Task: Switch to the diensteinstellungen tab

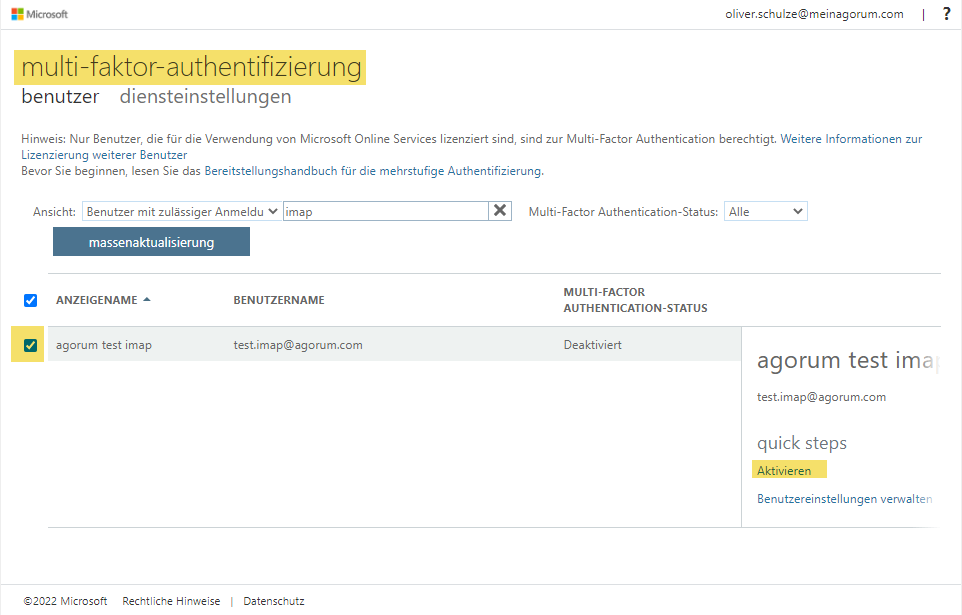Action: click(x=206, y=96)
